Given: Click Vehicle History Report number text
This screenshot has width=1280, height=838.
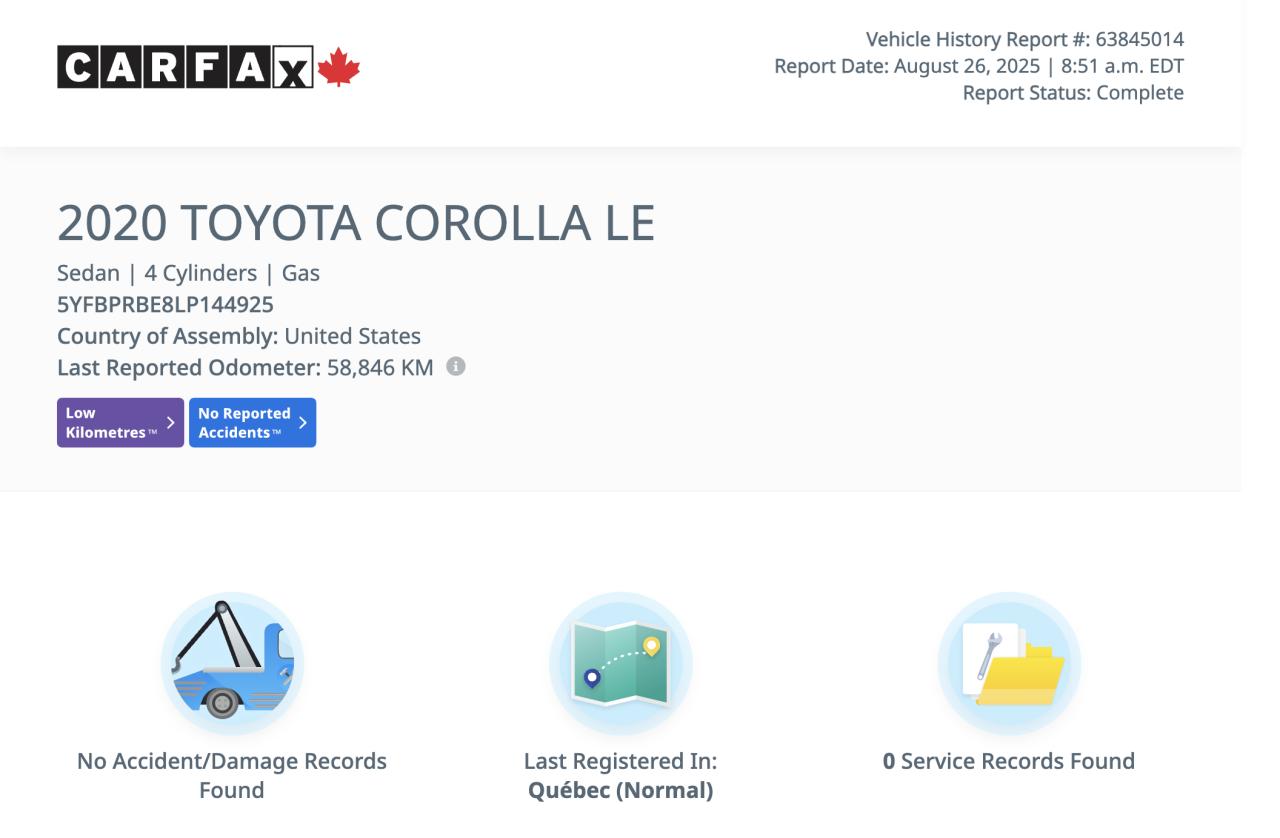Looking at the screenshot, I should [x=1025, y=39].
